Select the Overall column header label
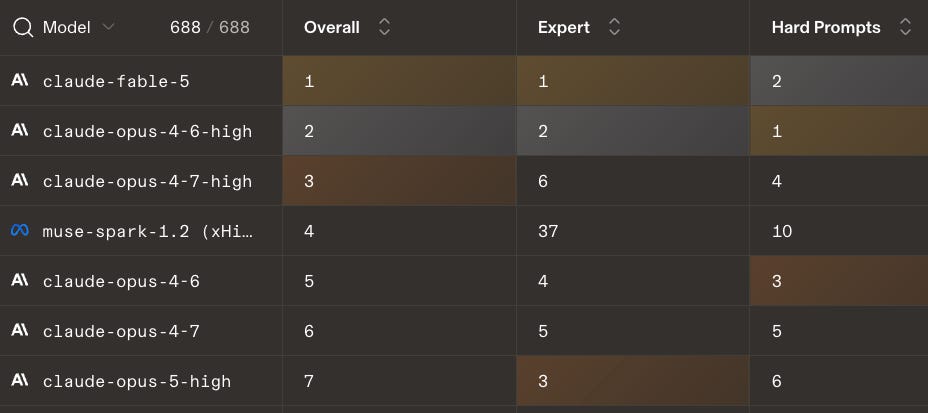Viewport: 928px width, 413px height. (331, 27)
